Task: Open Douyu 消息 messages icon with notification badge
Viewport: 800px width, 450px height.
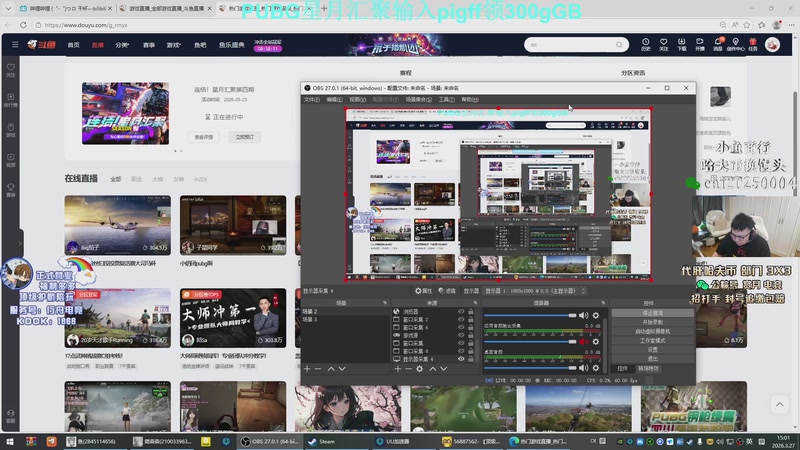Action: 718,44
